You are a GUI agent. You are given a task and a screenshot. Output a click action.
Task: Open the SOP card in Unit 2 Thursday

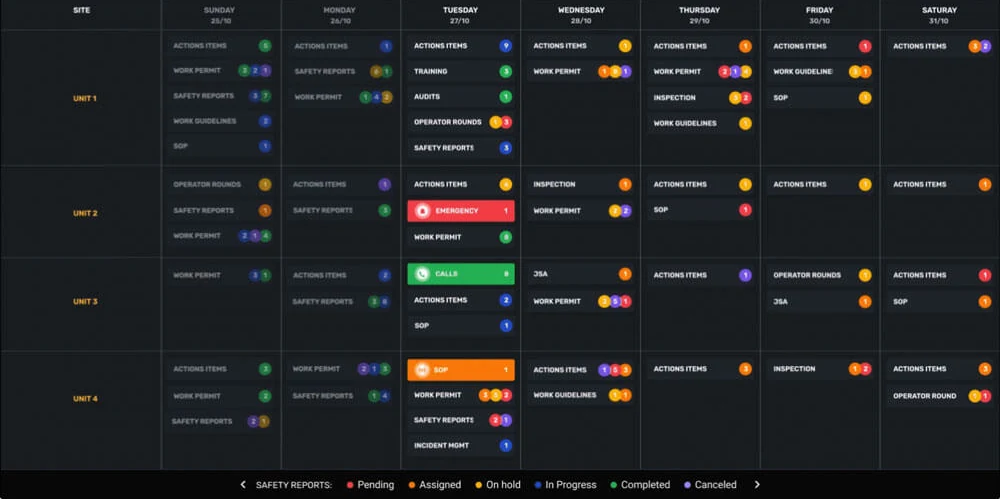coord(701,209)
